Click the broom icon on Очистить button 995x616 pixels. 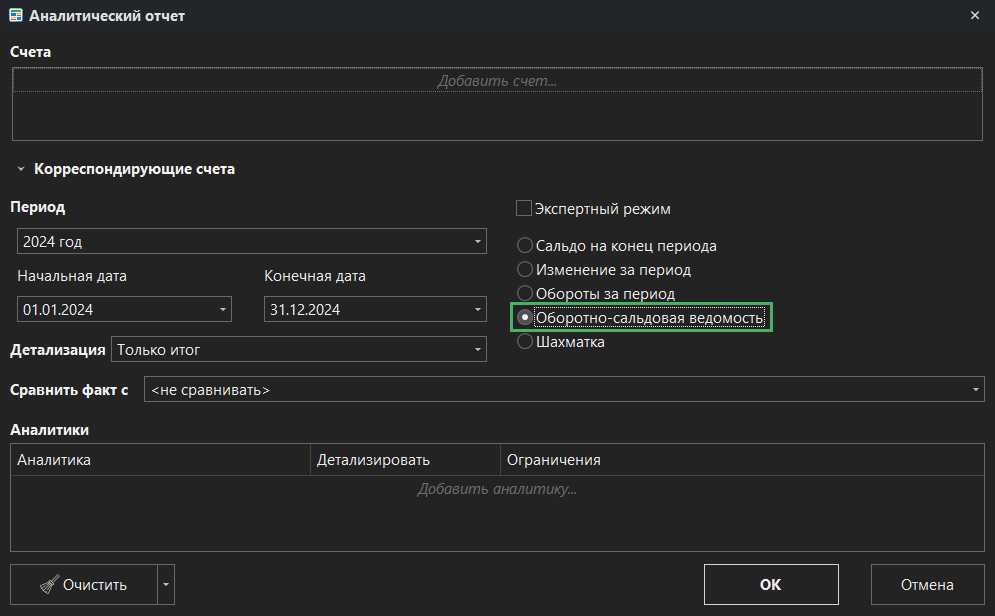[48, 585]
